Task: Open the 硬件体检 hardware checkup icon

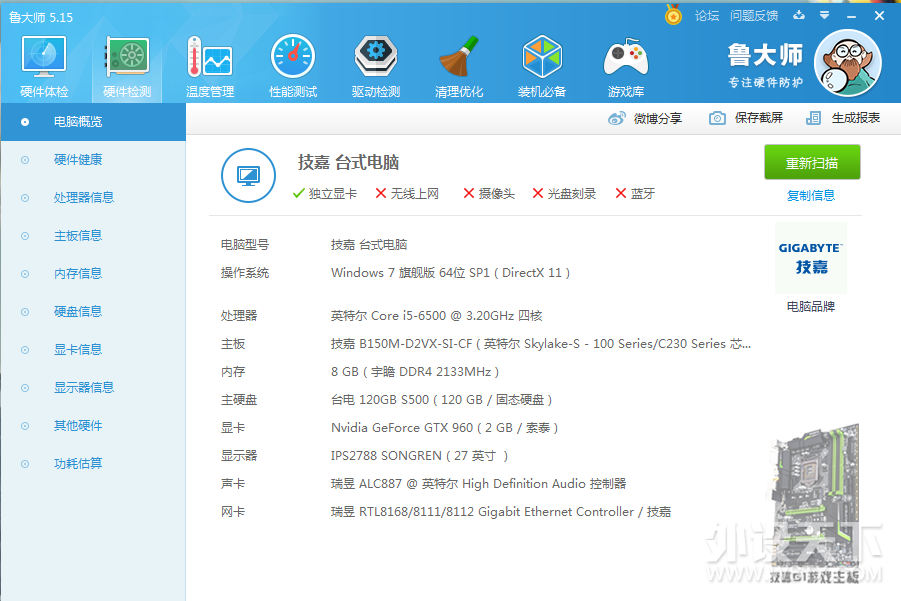Action: pos(44,59)
